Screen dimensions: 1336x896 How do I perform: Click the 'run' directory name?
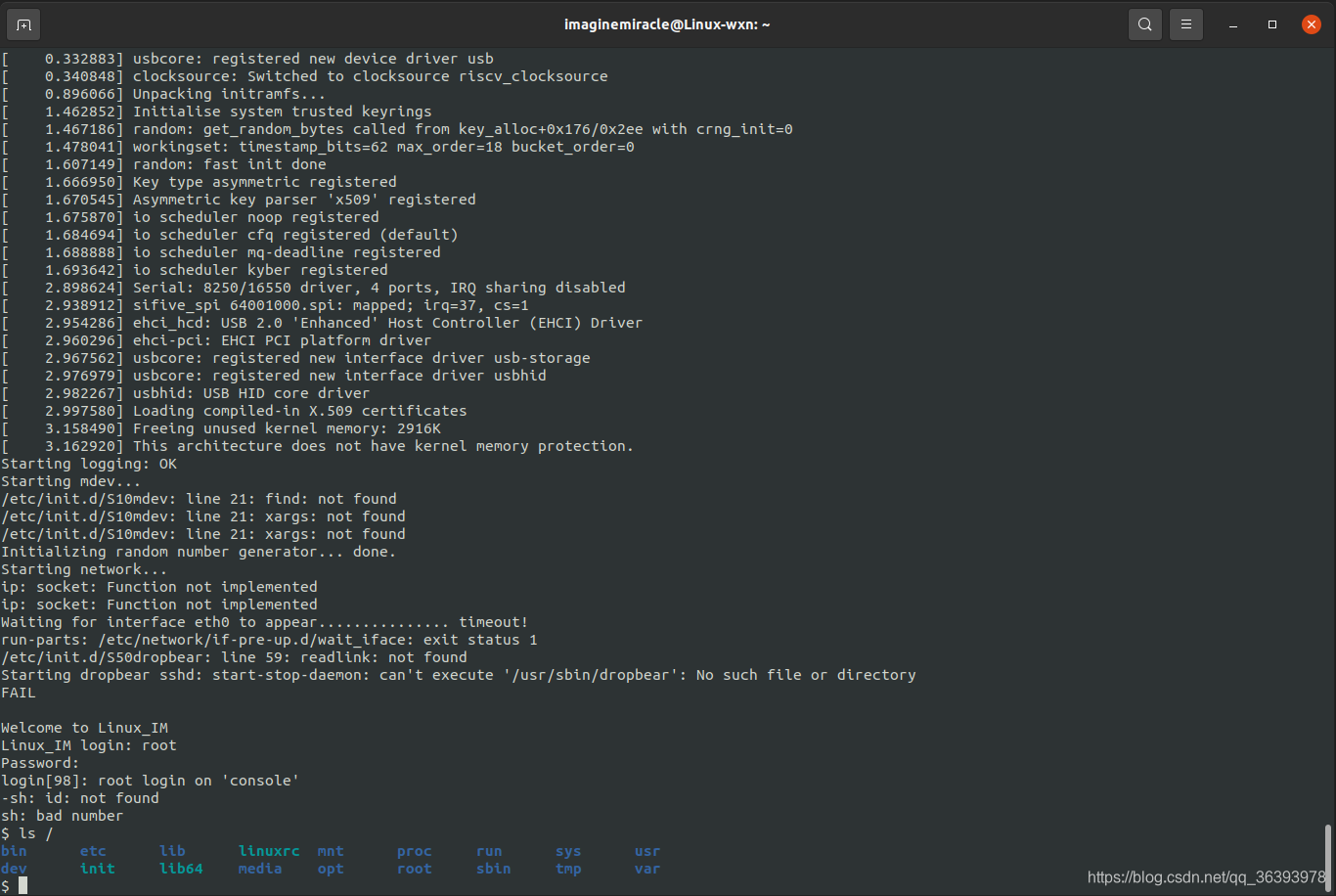489,851
